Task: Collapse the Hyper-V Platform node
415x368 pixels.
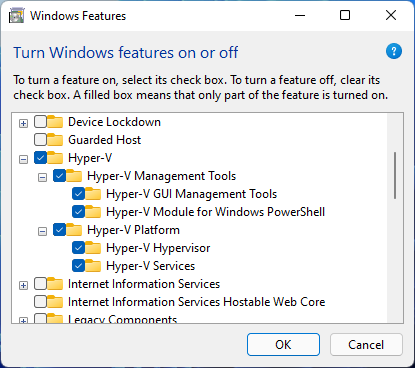Action: coord(42,232)
